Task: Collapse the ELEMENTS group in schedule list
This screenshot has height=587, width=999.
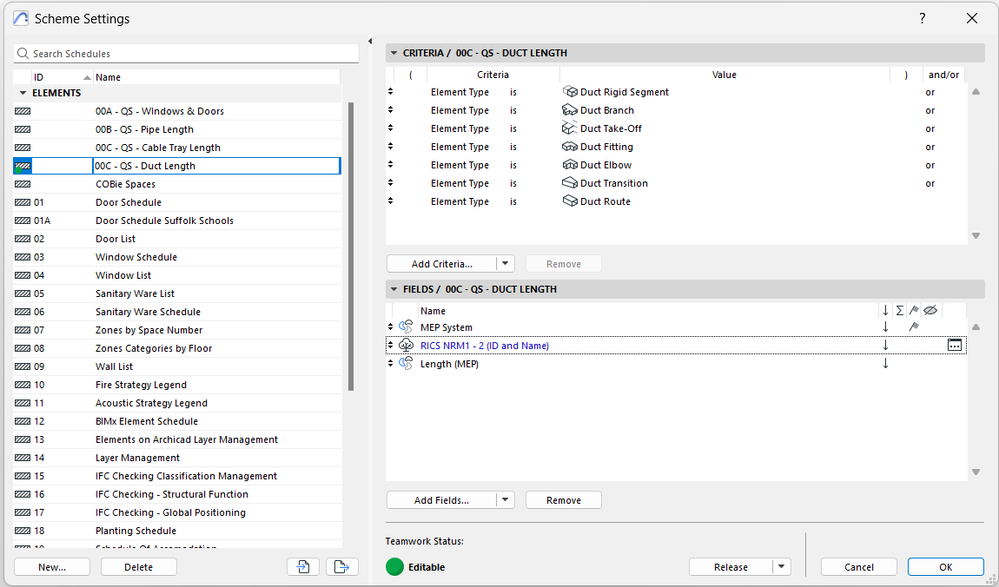Action: pyautogui.click(x=23, y=93)
